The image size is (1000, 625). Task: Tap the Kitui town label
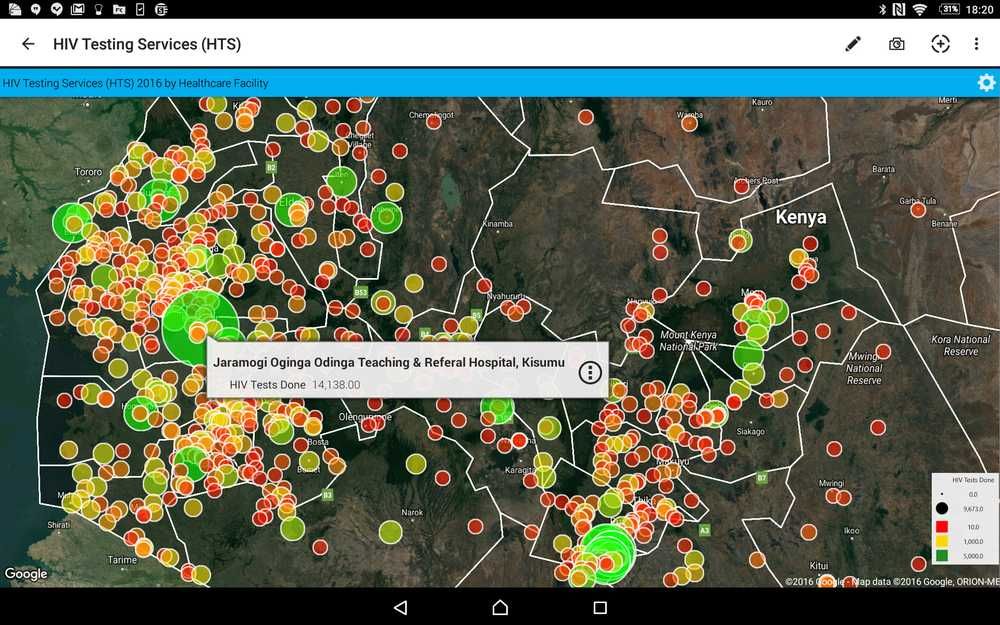[819, 566]
